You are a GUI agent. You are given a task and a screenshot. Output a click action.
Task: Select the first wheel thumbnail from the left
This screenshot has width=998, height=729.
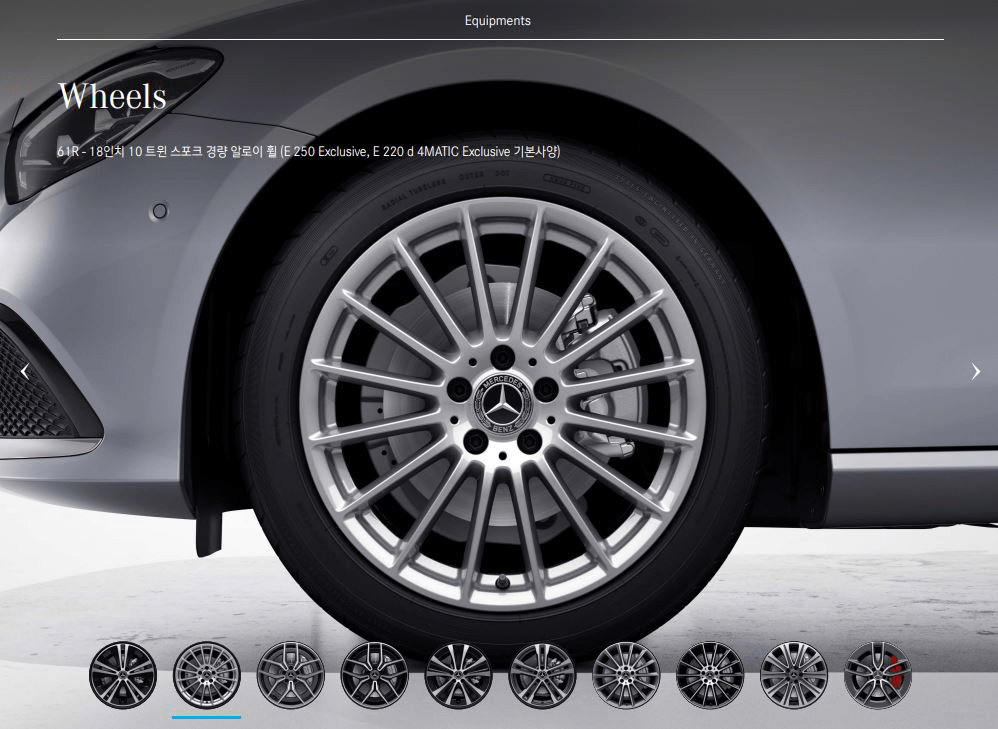point(123,675)
